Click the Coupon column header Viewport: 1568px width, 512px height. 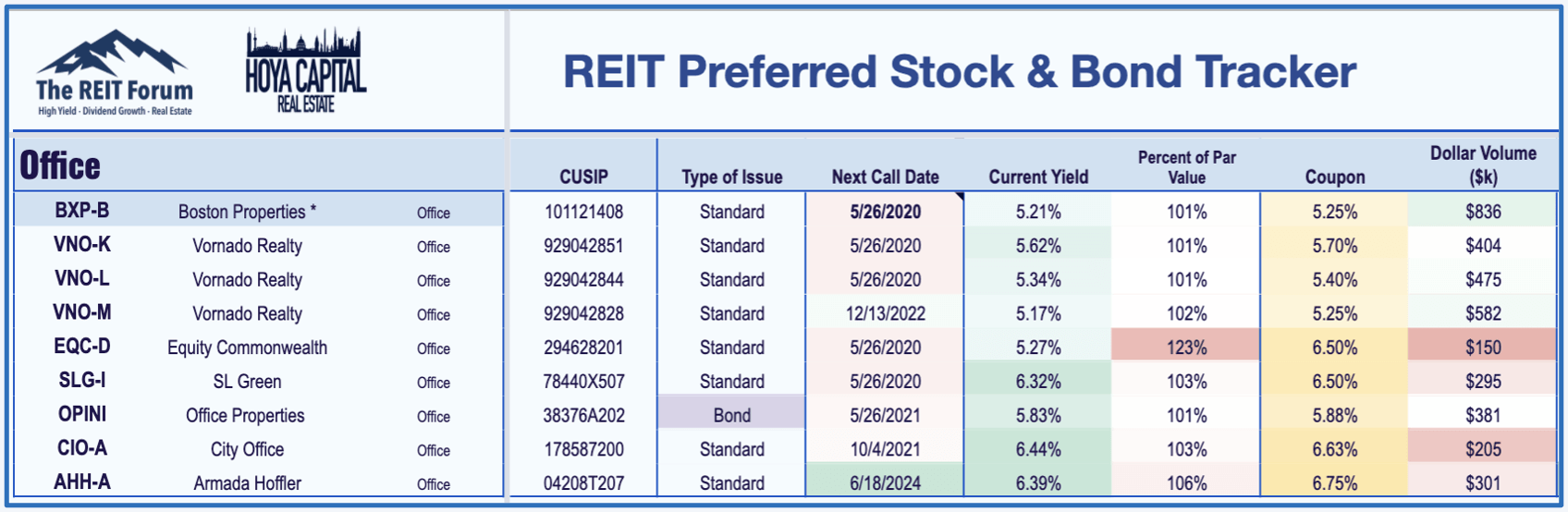(1334, 177)
